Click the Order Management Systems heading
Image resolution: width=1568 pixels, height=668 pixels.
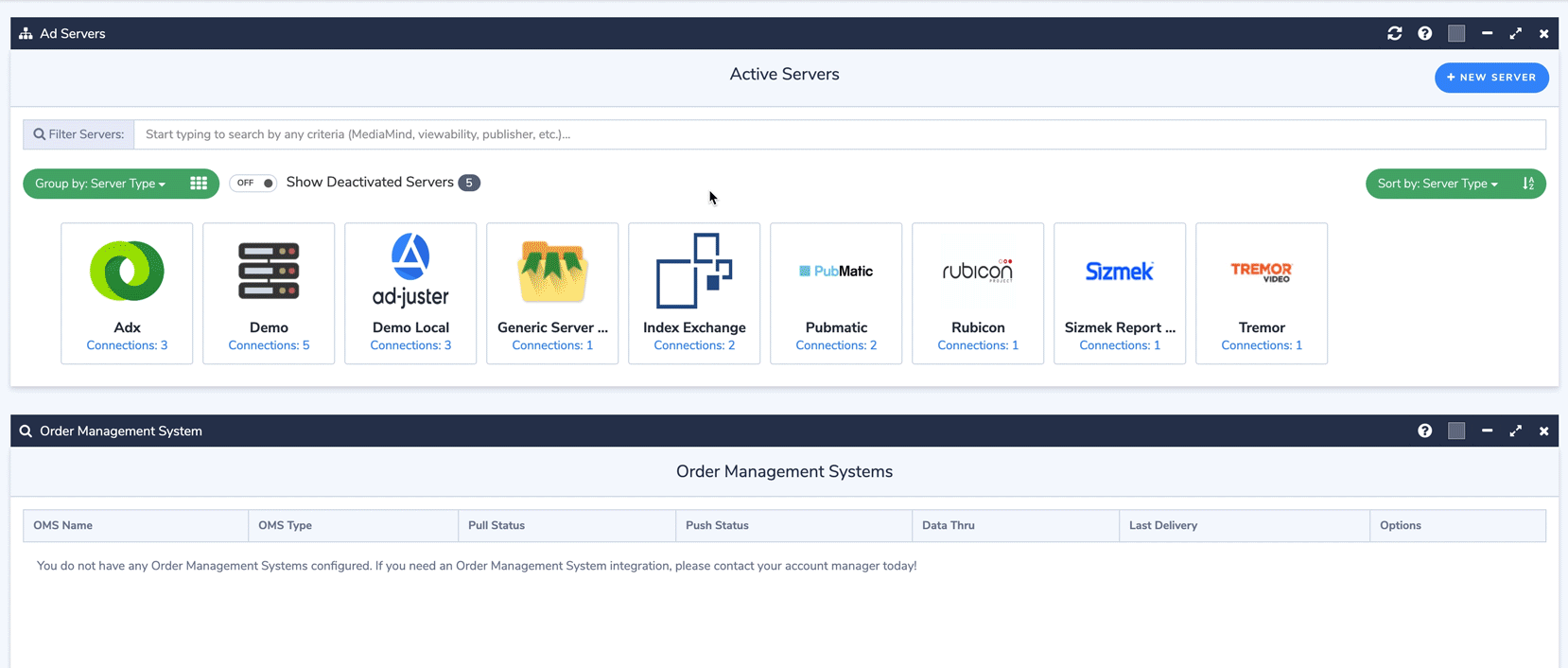tap(784, 471)
